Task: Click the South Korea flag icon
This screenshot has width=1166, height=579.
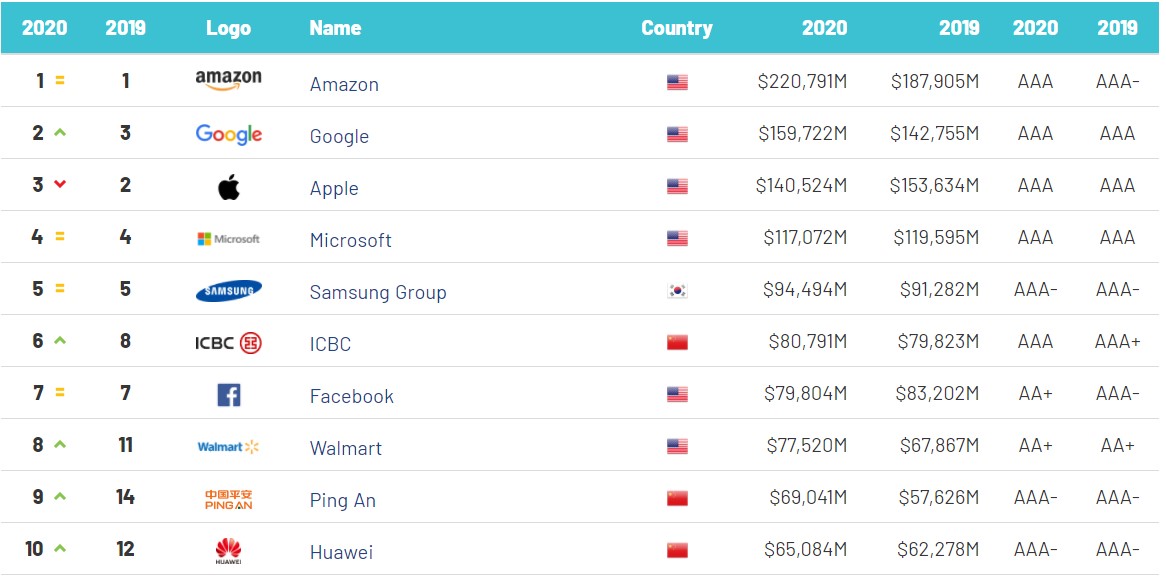Action: (677, 291)
